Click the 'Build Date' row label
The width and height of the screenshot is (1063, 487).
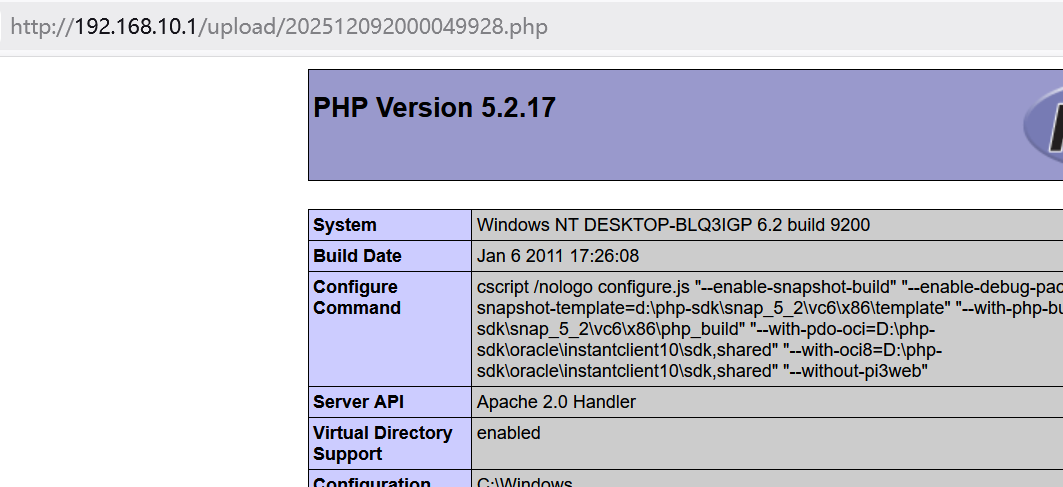point(357,256)
